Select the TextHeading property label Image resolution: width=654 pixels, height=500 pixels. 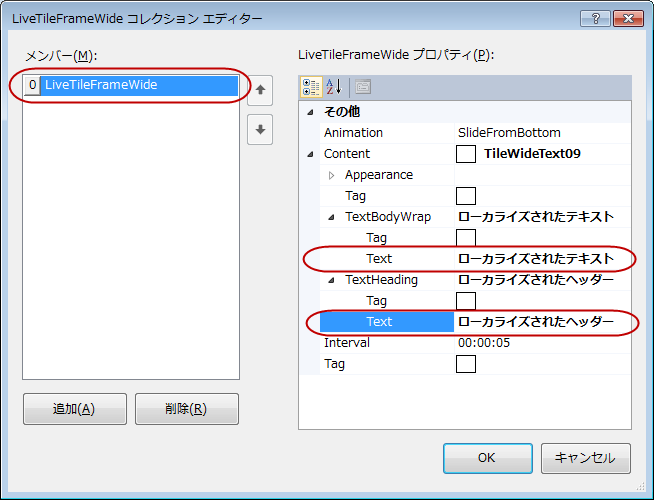click(x=381, y=280)
